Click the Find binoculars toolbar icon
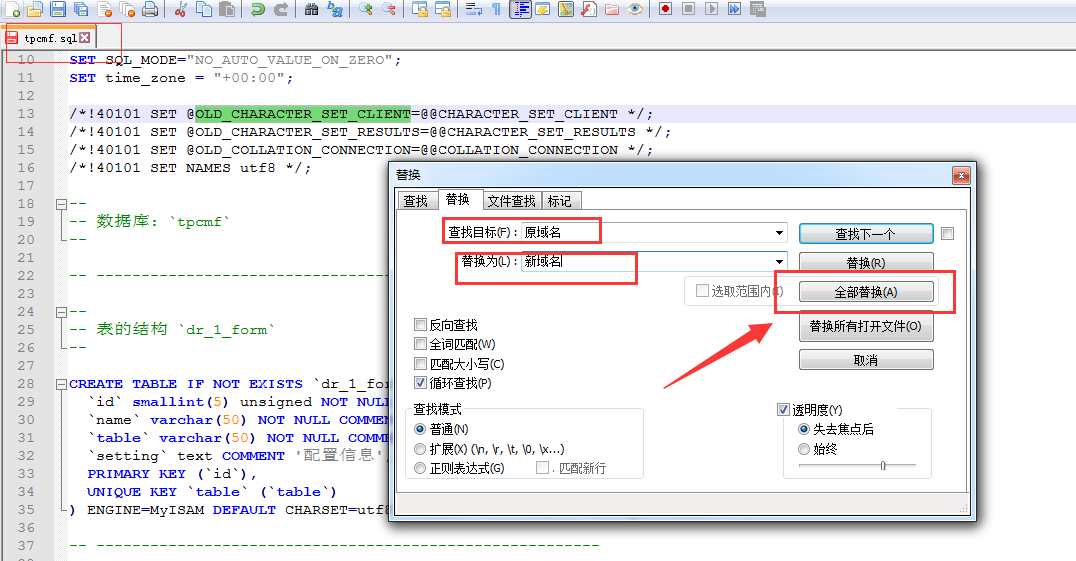 point(311,9)
